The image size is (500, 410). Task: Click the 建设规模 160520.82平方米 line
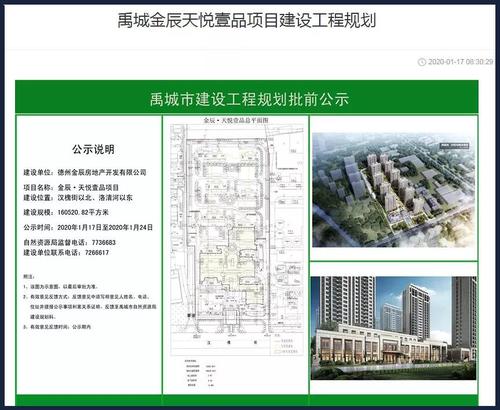click(x=66, y=212)
